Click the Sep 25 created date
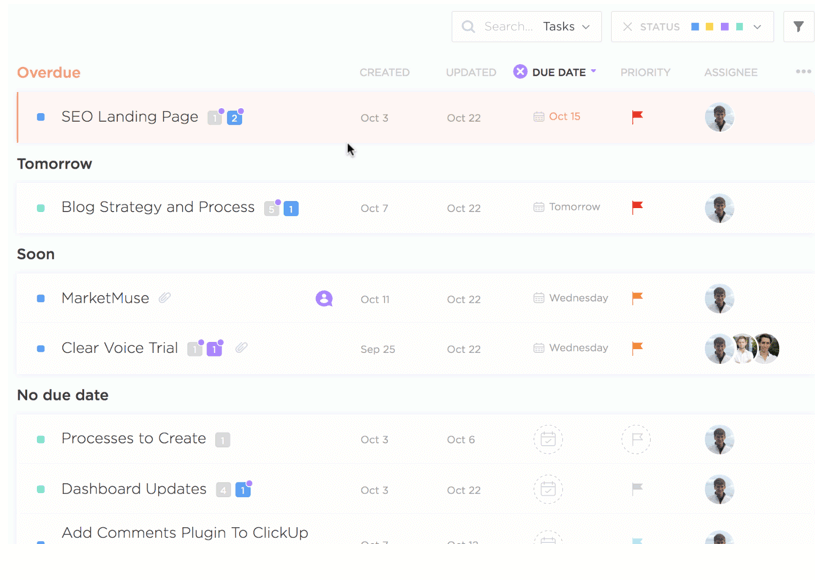Viewport: 815px width, 580px height. (378, 349)
